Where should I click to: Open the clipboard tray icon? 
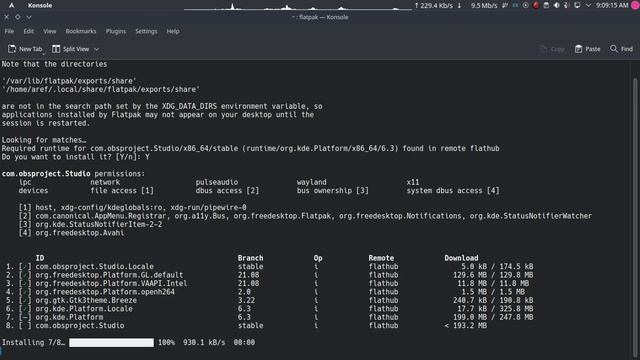(x=546, y=5)
